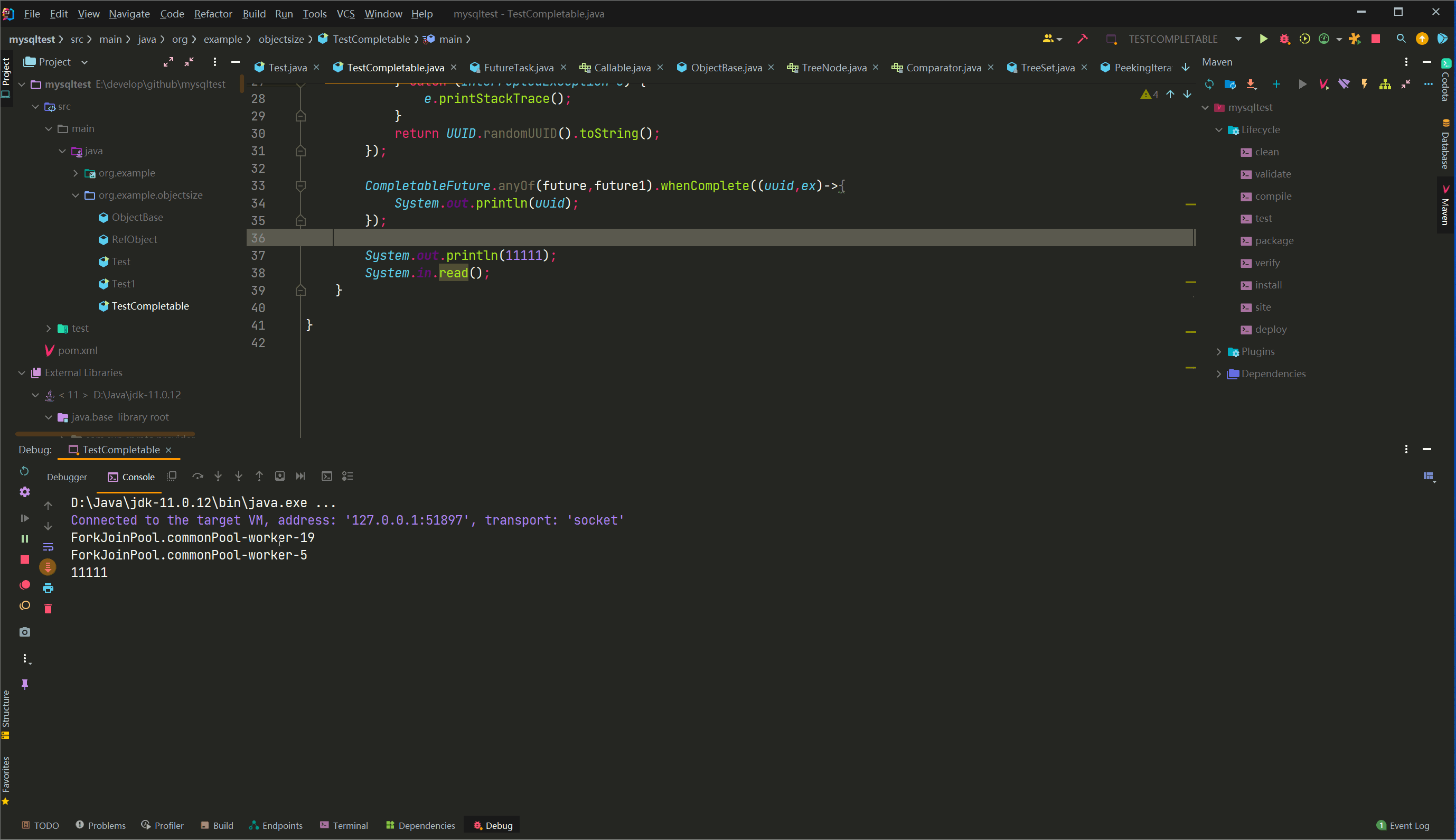Print console output with printer icon
This screenshot has height=840, width=1456.
click(48, 588)
